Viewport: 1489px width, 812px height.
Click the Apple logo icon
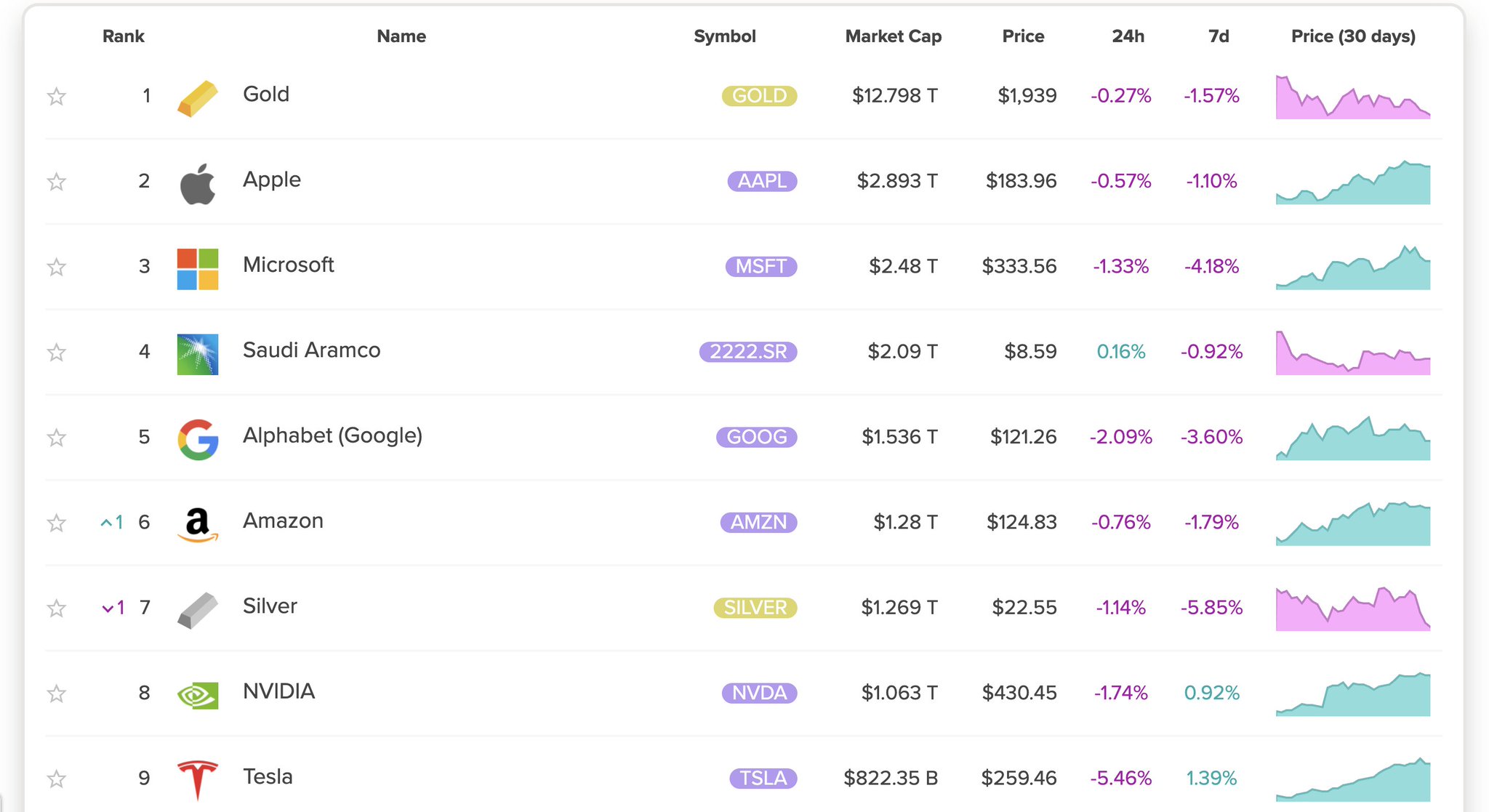point(198,184)
